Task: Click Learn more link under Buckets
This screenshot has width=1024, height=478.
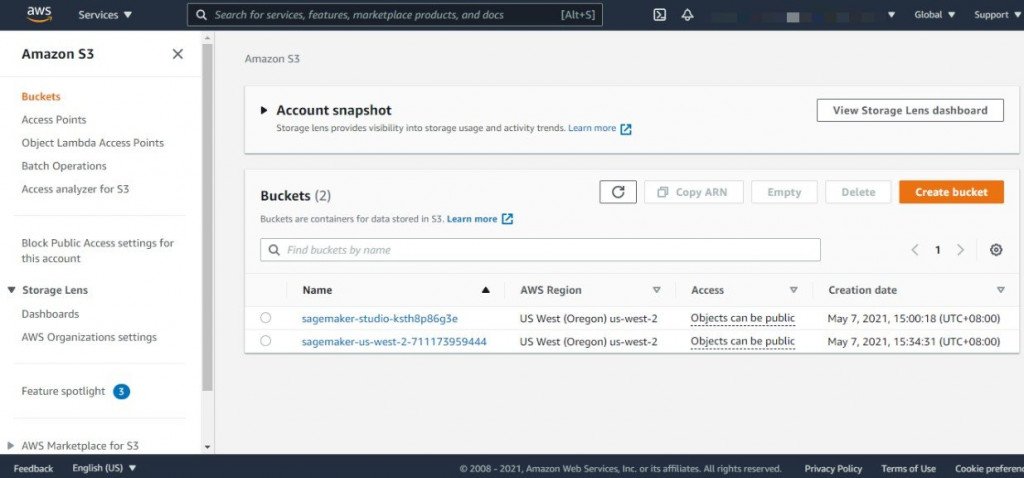Action: pos(472,219)
